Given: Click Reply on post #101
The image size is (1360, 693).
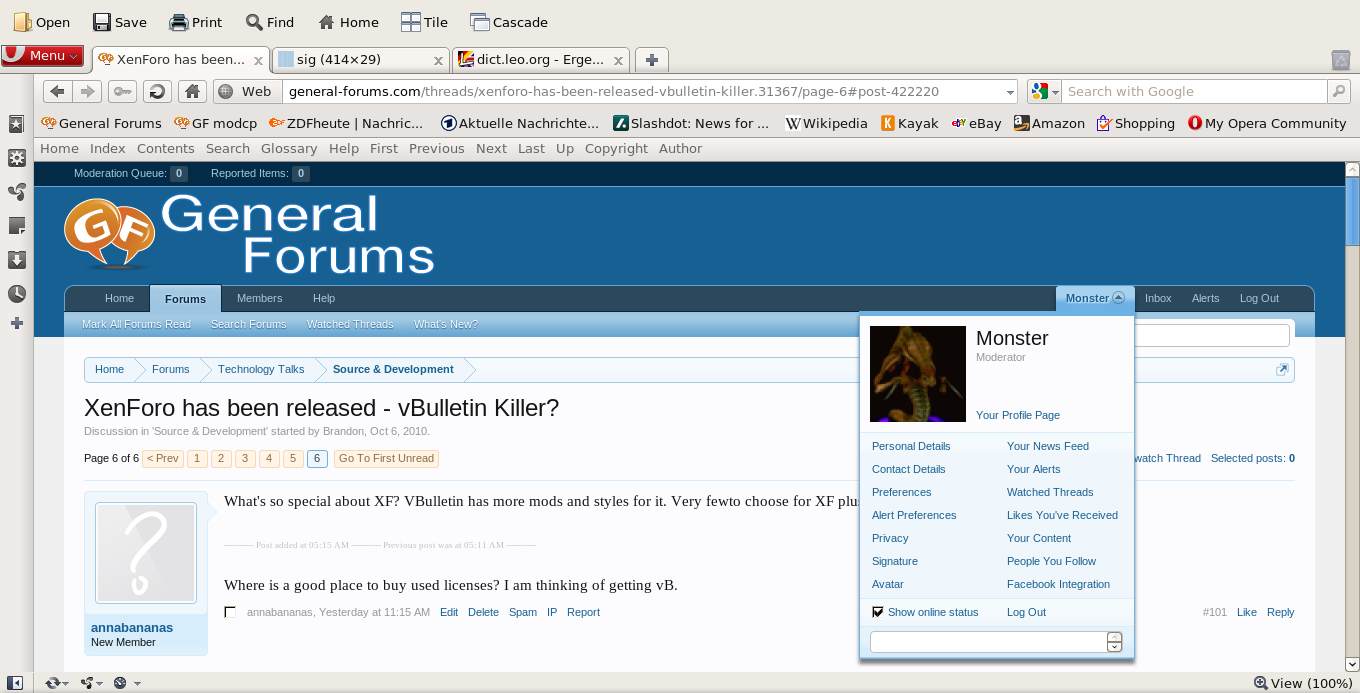Looking at the screenshot, I should coord(1280,612).
